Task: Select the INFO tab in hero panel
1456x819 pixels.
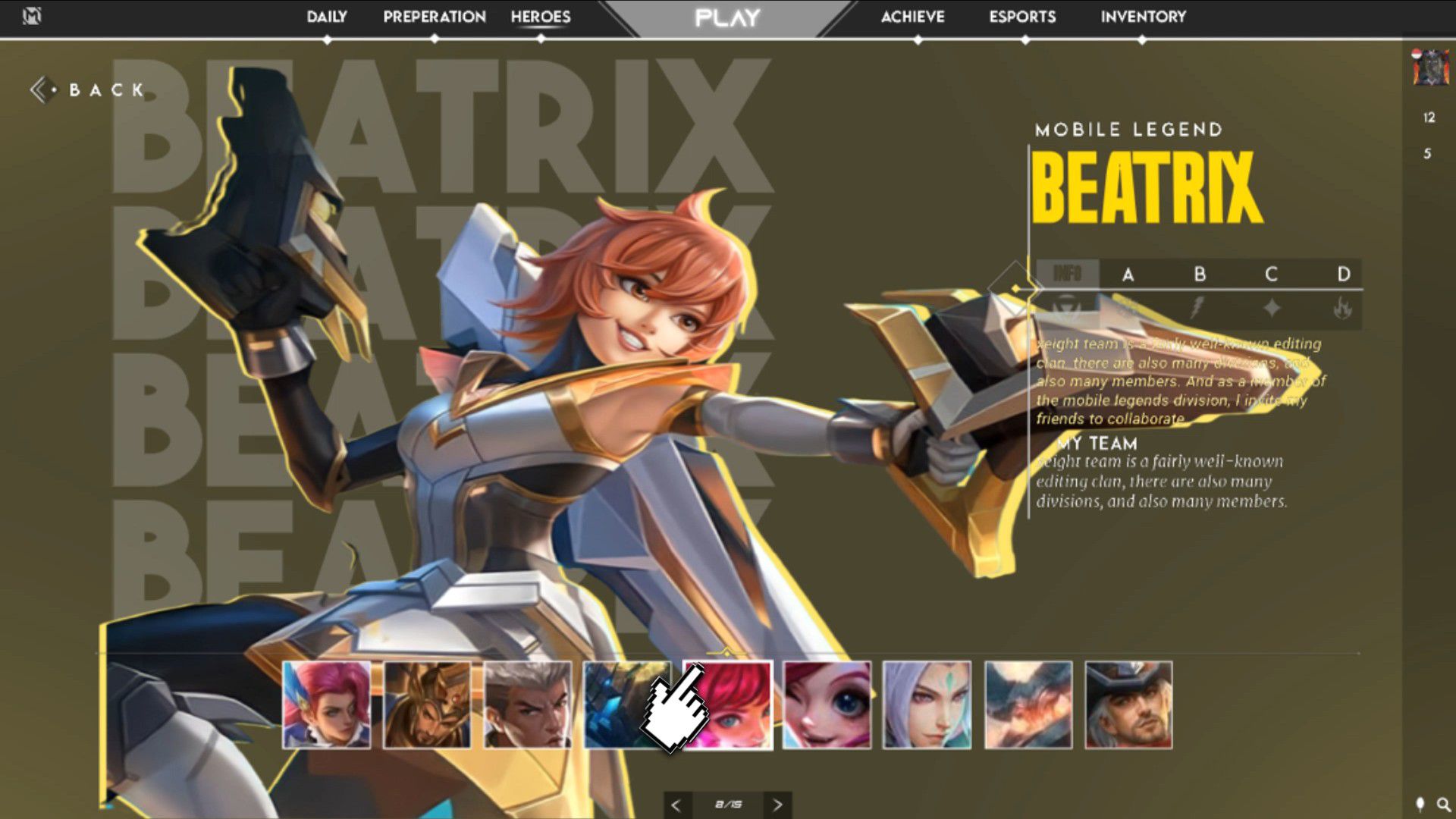Action: [x=1067, y=274]
